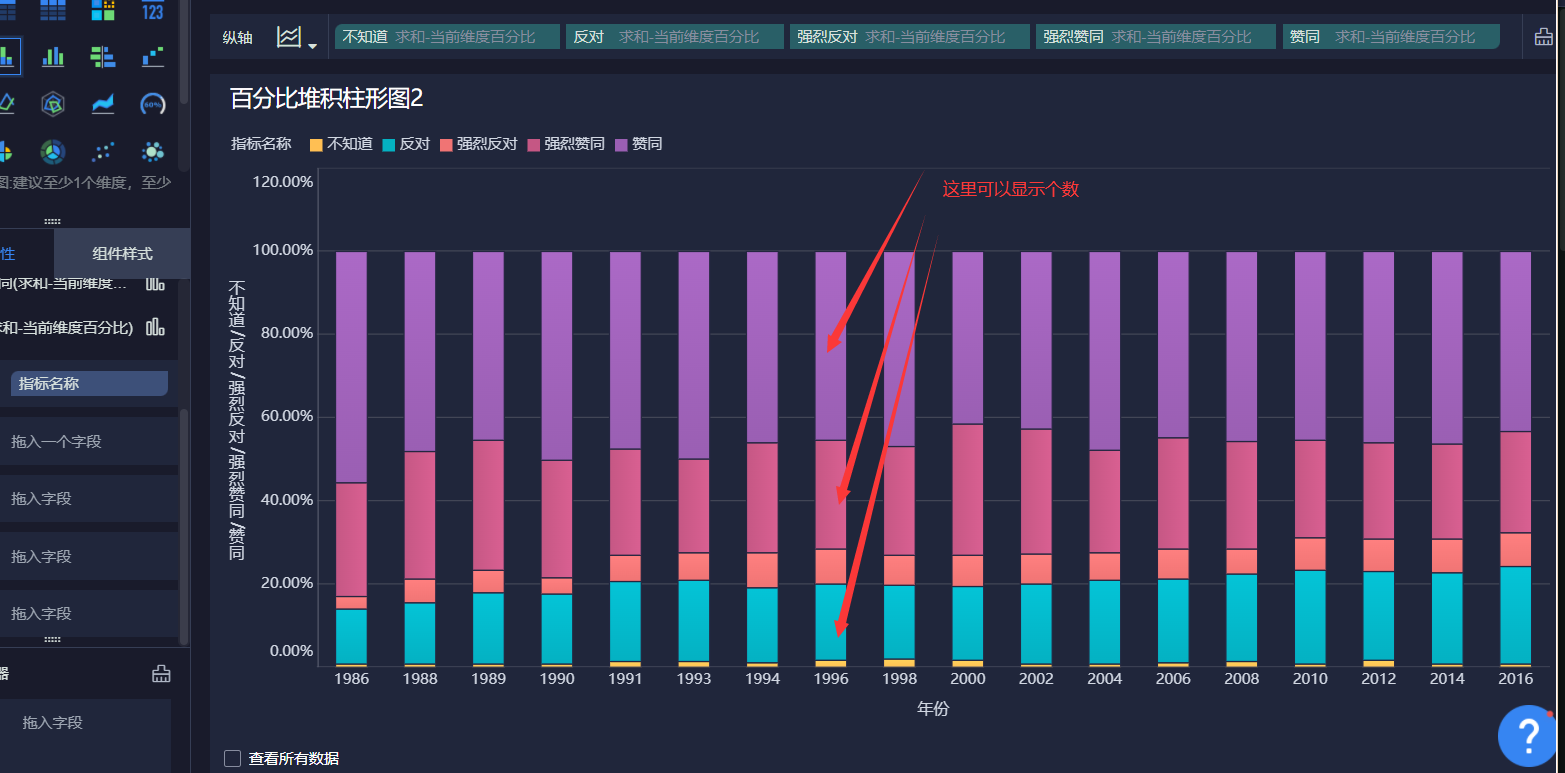Select the heat map table chart icon

[103, 11]
